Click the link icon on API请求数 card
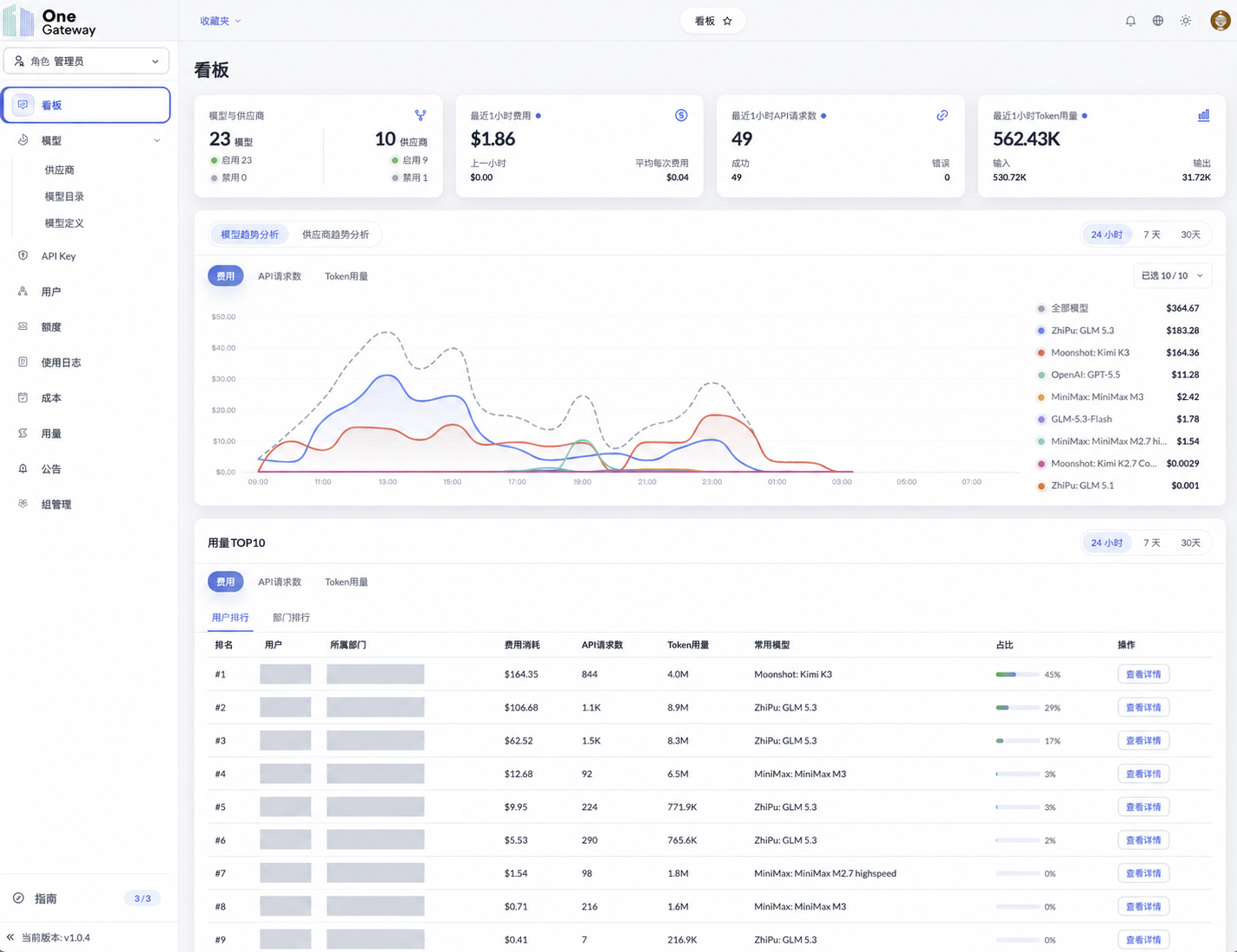Screen dimensions: 1237x952 (x=943, y=115)
